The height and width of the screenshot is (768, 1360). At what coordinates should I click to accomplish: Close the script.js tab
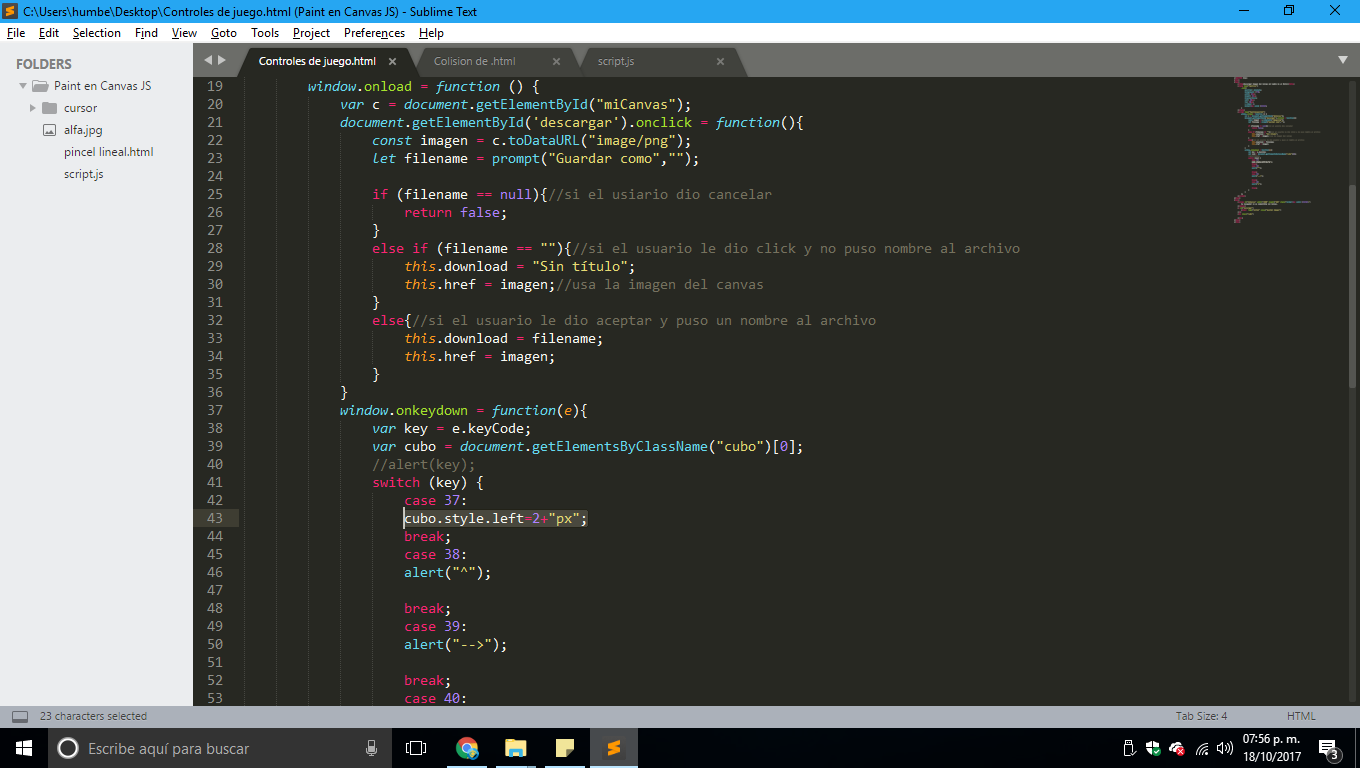click(x=720, y=61)
